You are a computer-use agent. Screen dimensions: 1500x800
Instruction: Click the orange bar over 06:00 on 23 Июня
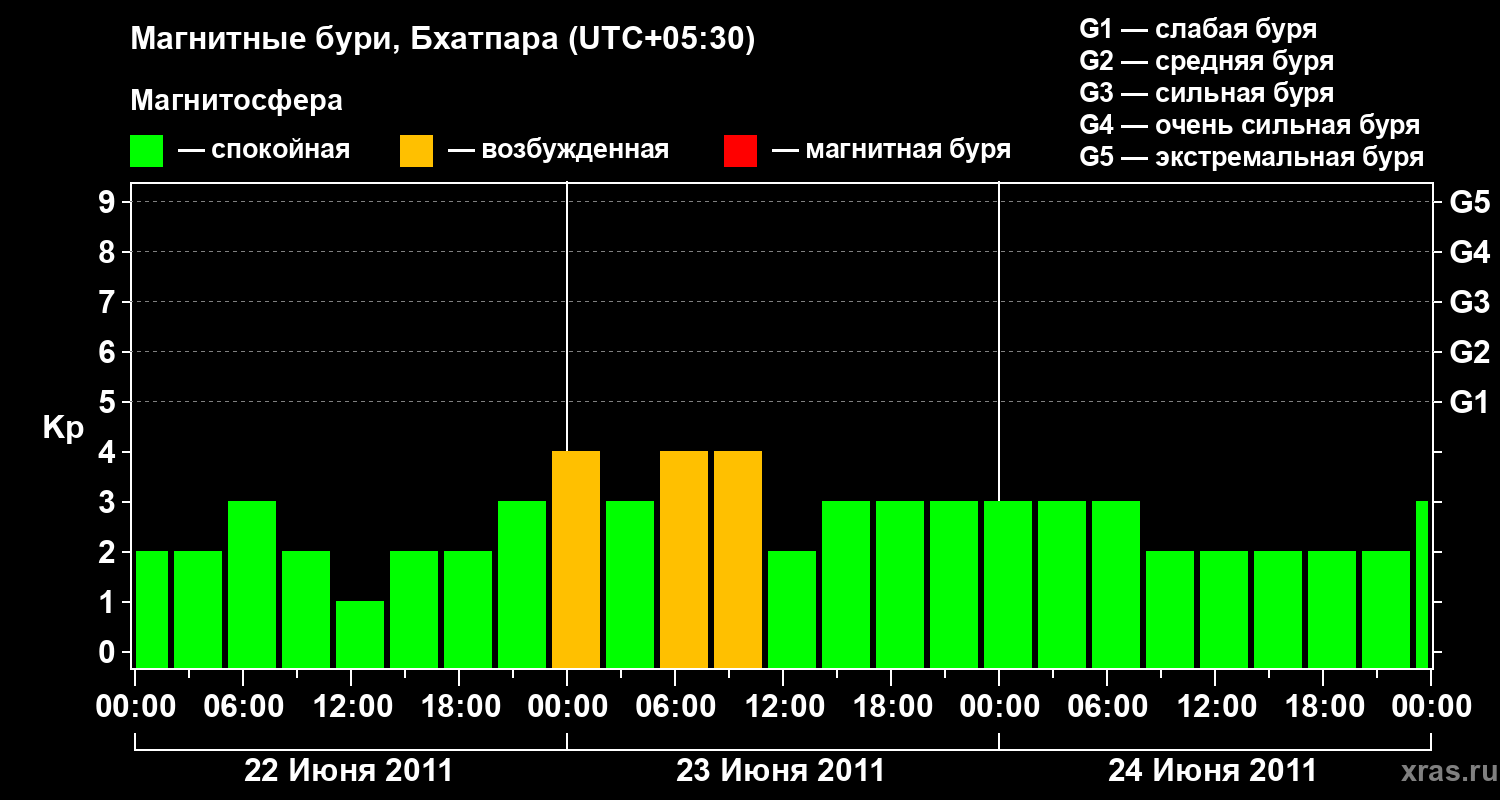coord(684,559)
